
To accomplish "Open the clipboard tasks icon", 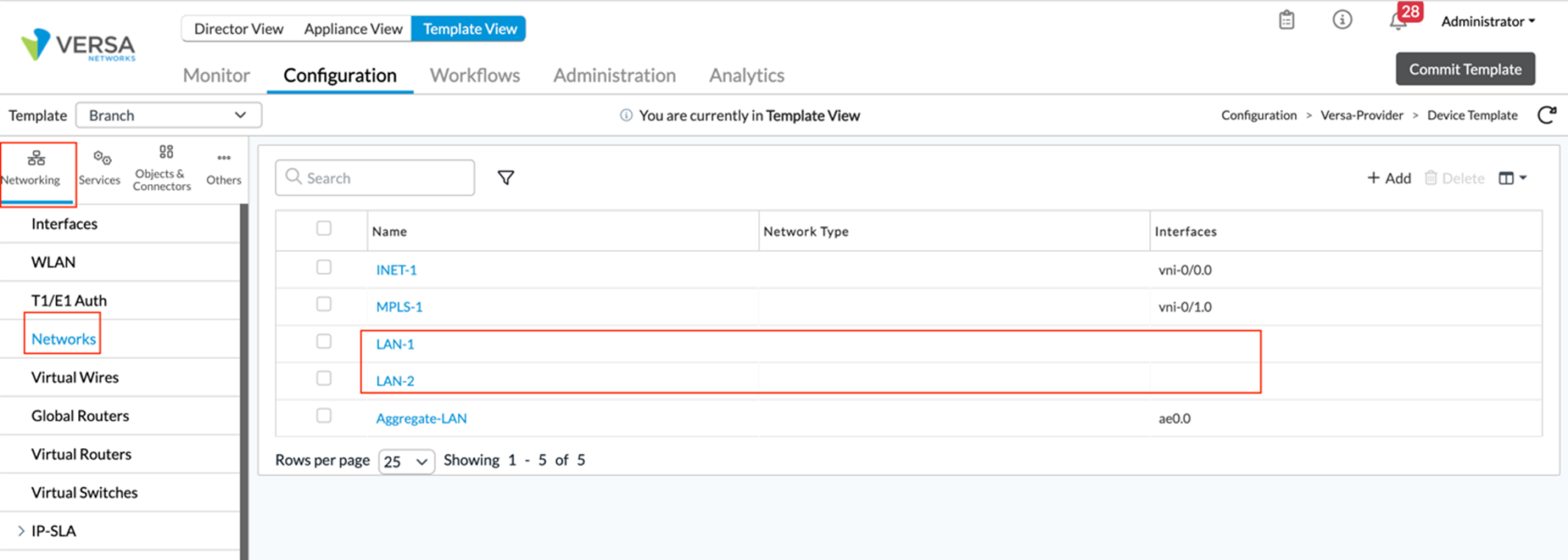I will click(x=1286, y=21).
